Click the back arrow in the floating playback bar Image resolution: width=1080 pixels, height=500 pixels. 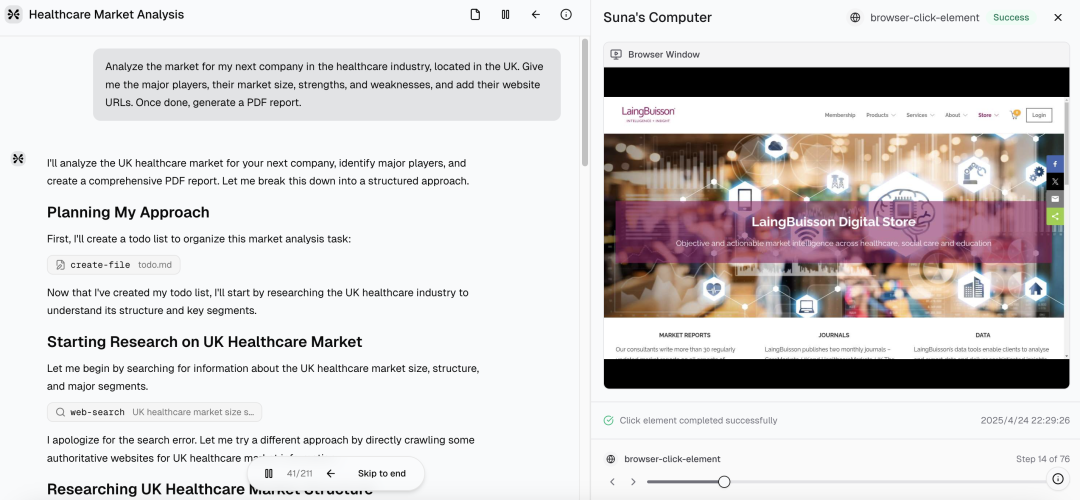point(331,474)
